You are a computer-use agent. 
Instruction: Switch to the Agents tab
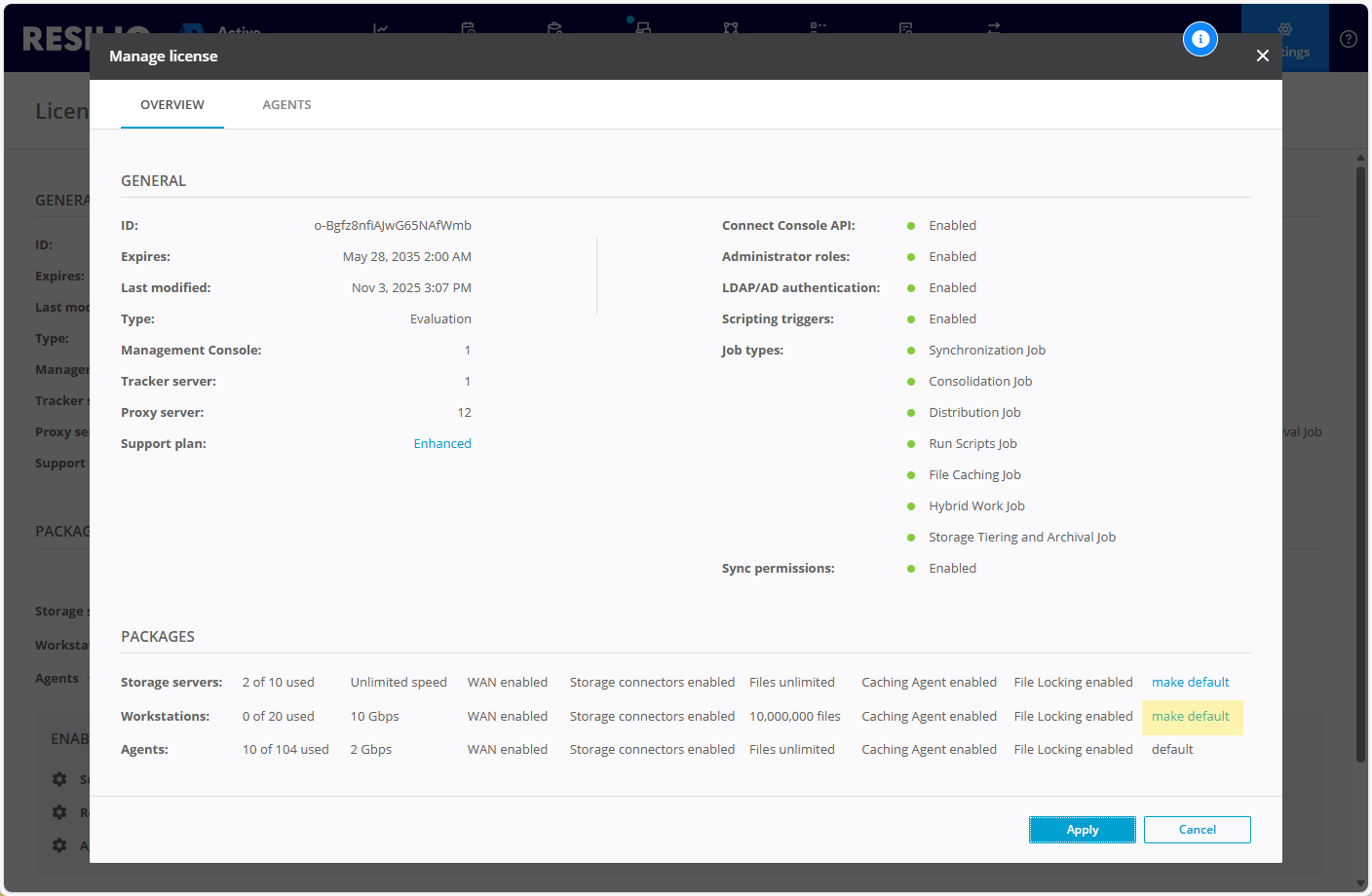[x=286, y=105]
